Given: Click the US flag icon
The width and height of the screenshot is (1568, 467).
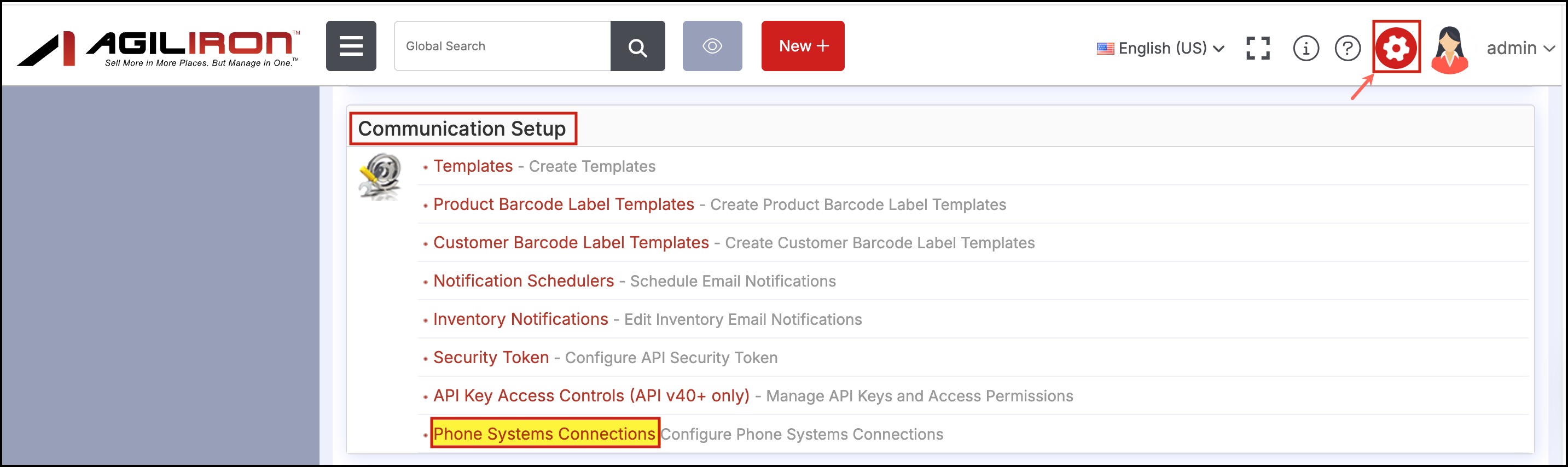Looking at the screenshot, I should 1105,49.
